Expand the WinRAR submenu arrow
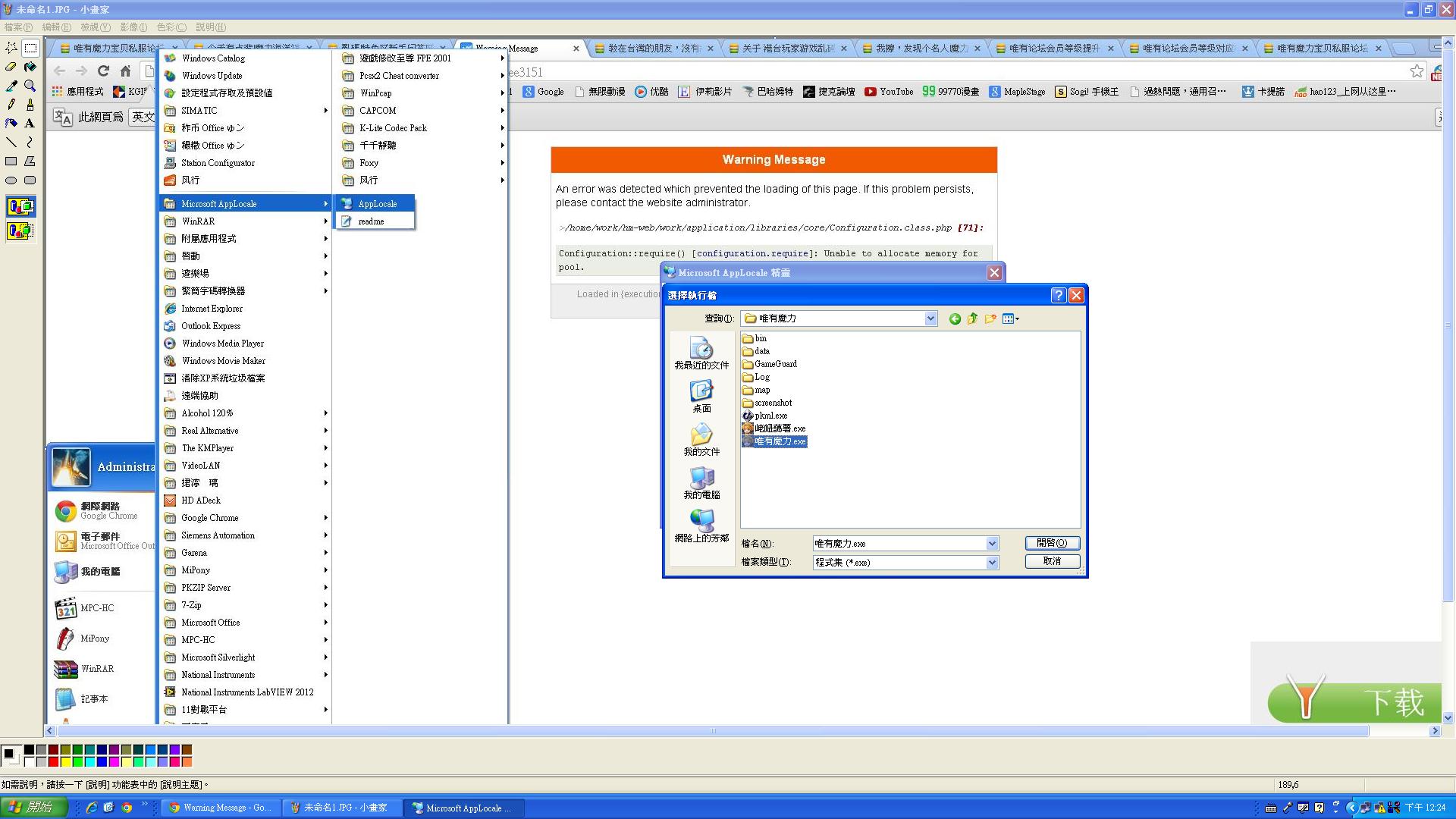Image resolution: width=1456 pixels, height=819 pixels. coord(325,221)
